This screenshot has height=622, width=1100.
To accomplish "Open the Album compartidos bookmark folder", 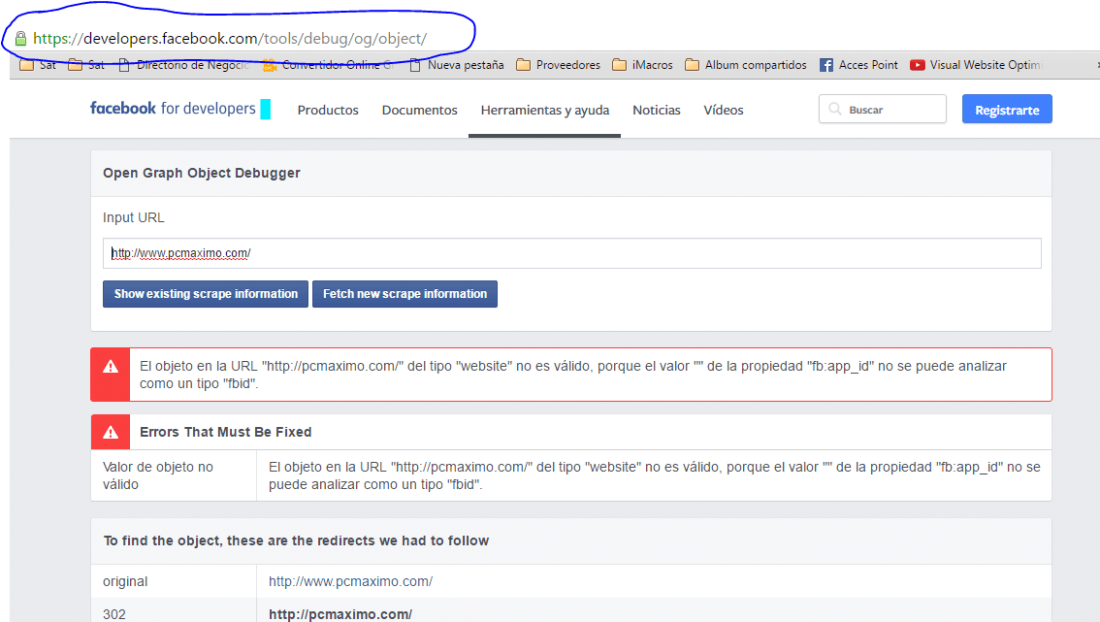I will pyautogui.click(x=746, y=65).
